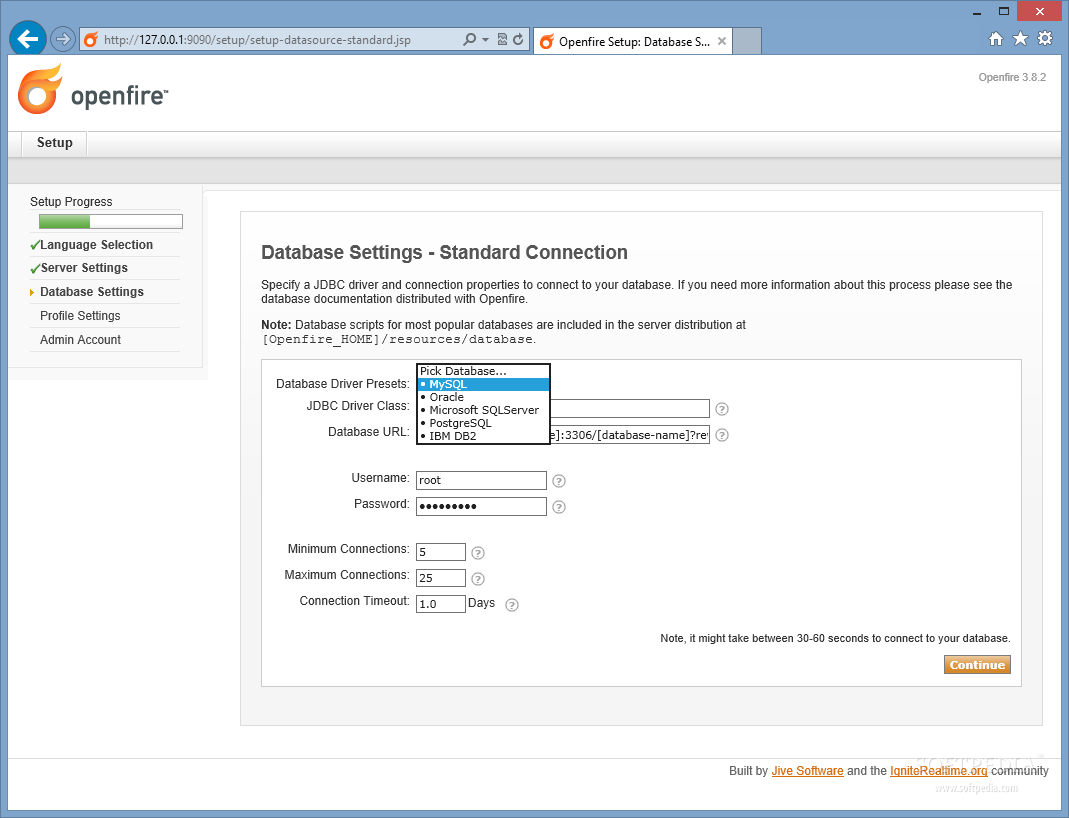Close the Openfire Setup browser tab
Screen dimensions: 1069x818
[x=721, y=42]
